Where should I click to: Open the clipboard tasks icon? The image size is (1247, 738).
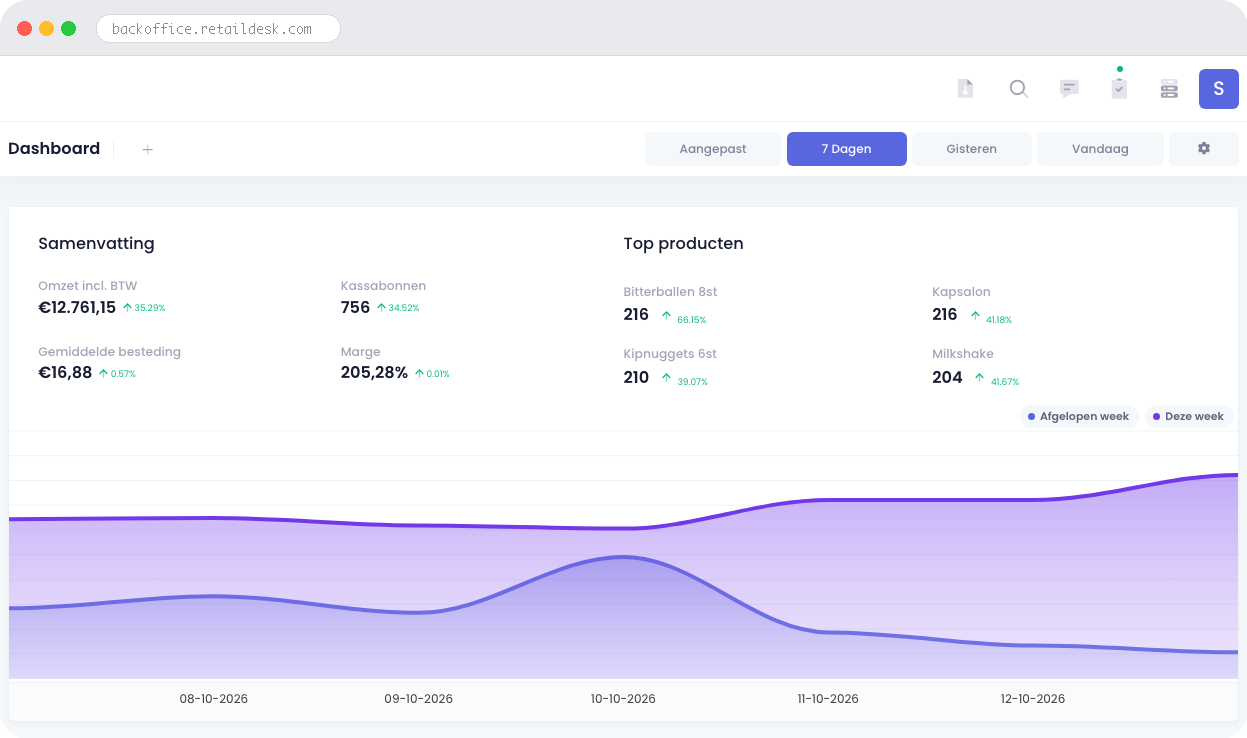click(x=1119, y=89)
